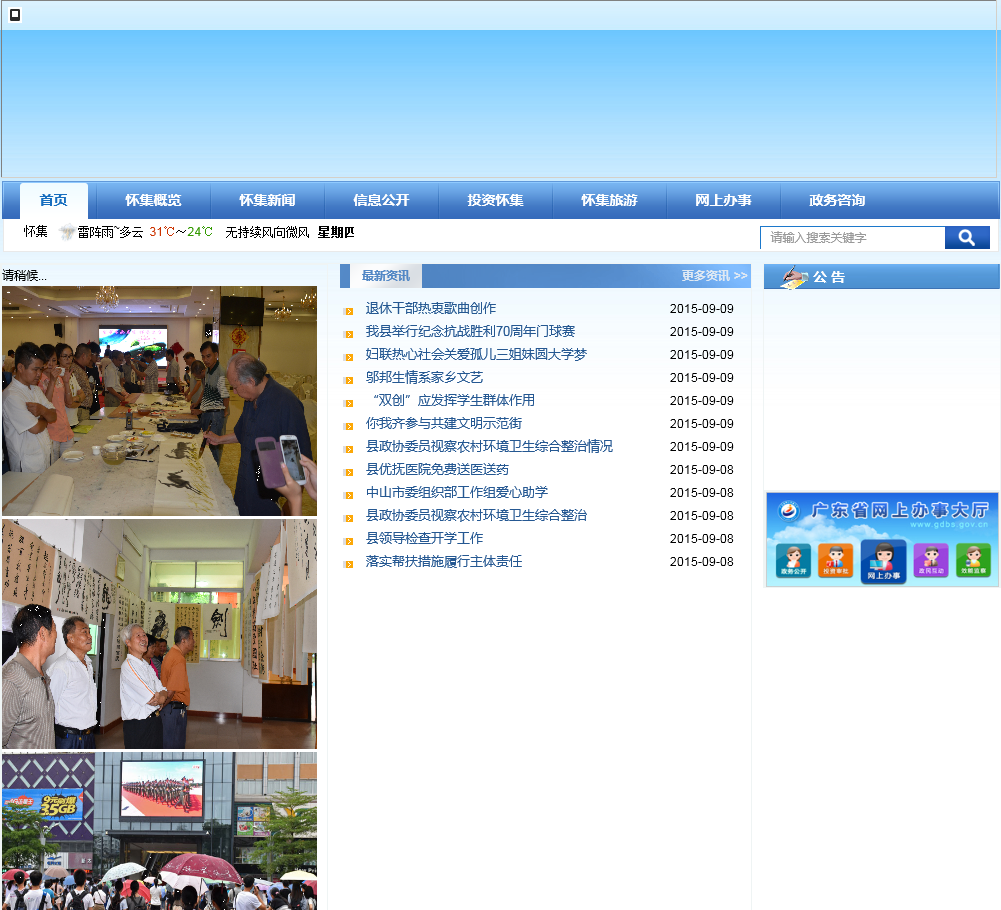
Task: Click the 公告 panel header
Action: [x=882, y=277]
